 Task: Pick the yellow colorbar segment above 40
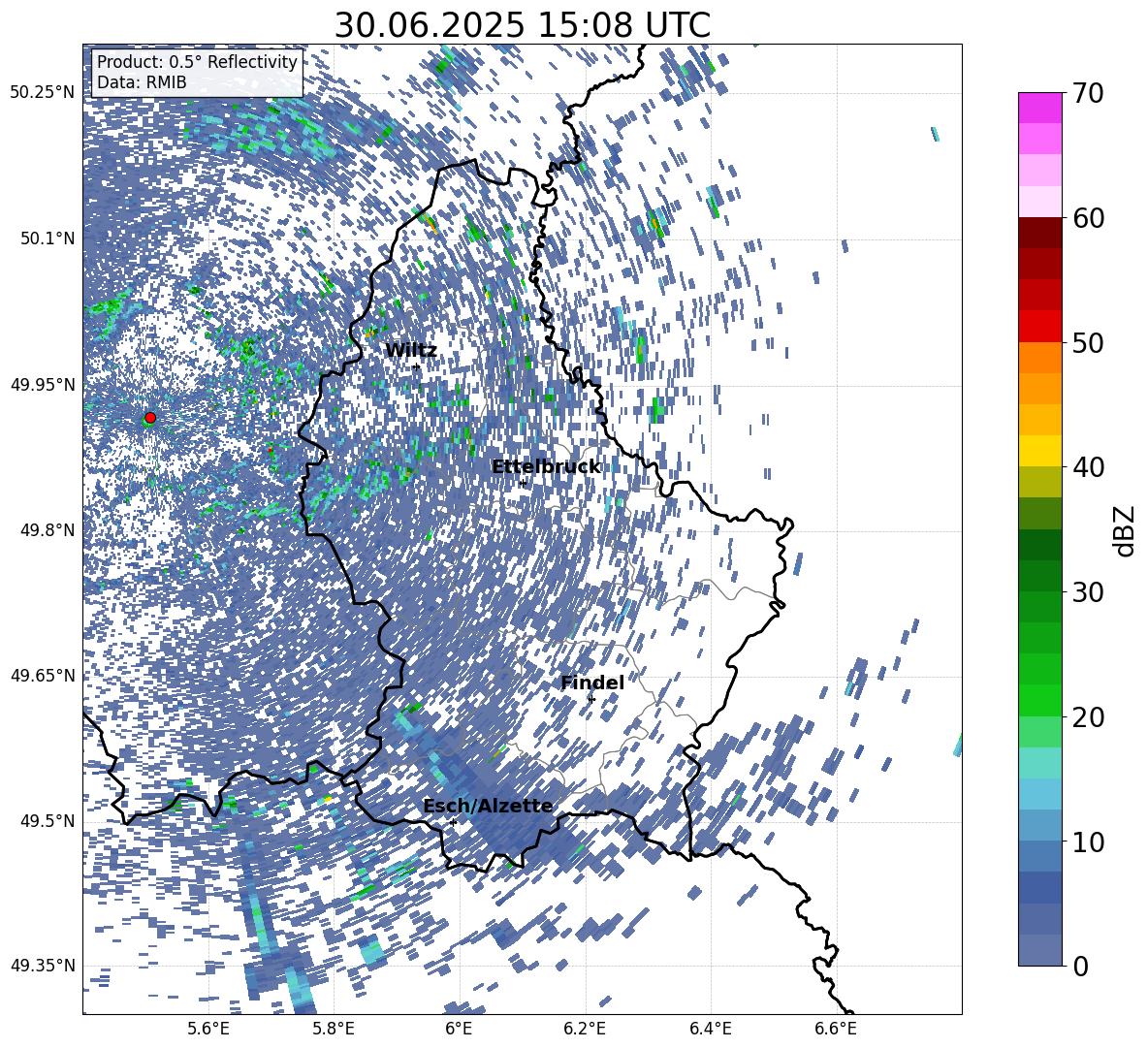point(1039,451)
